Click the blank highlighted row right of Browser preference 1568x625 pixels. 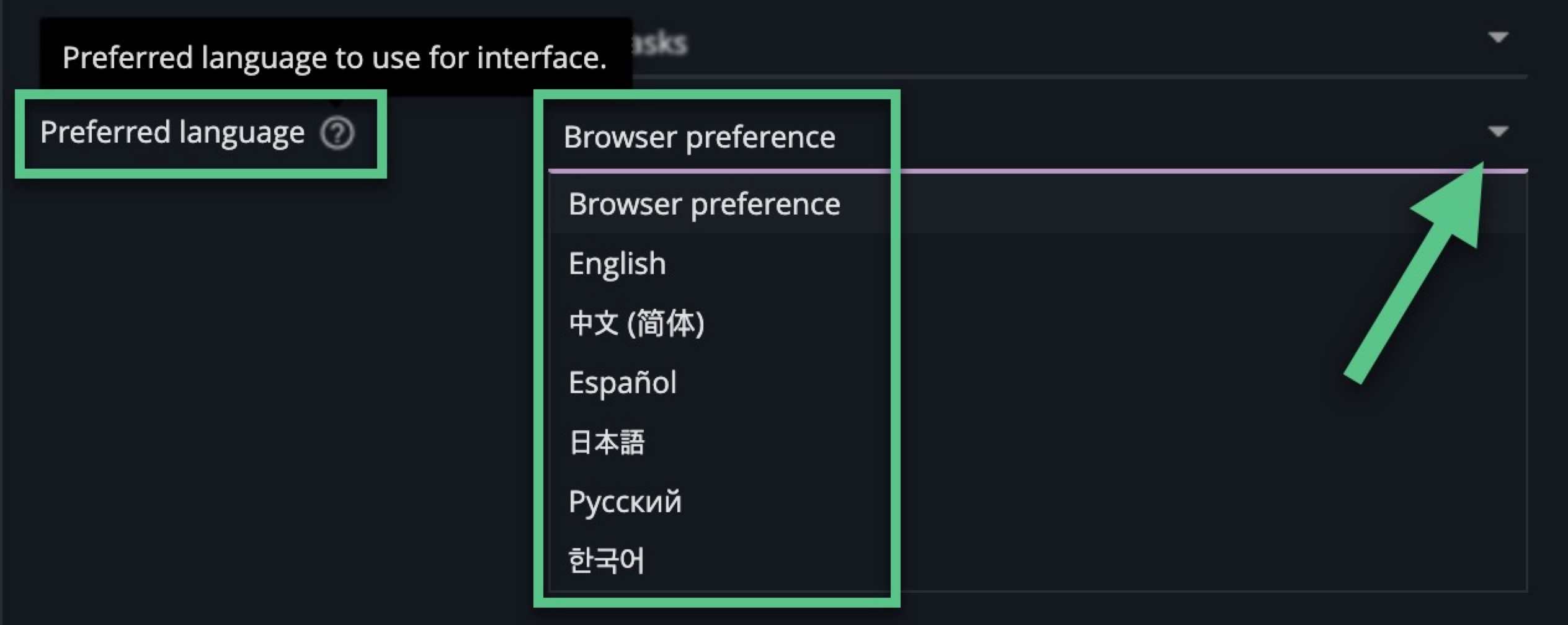pyautogui.click(x=1178, y=204)
